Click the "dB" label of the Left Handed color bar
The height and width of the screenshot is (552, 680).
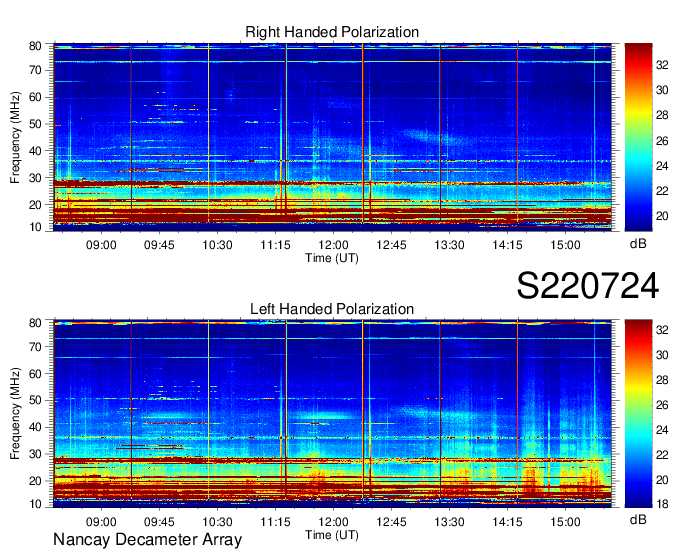pyautogui.click(x=638, y=519)
